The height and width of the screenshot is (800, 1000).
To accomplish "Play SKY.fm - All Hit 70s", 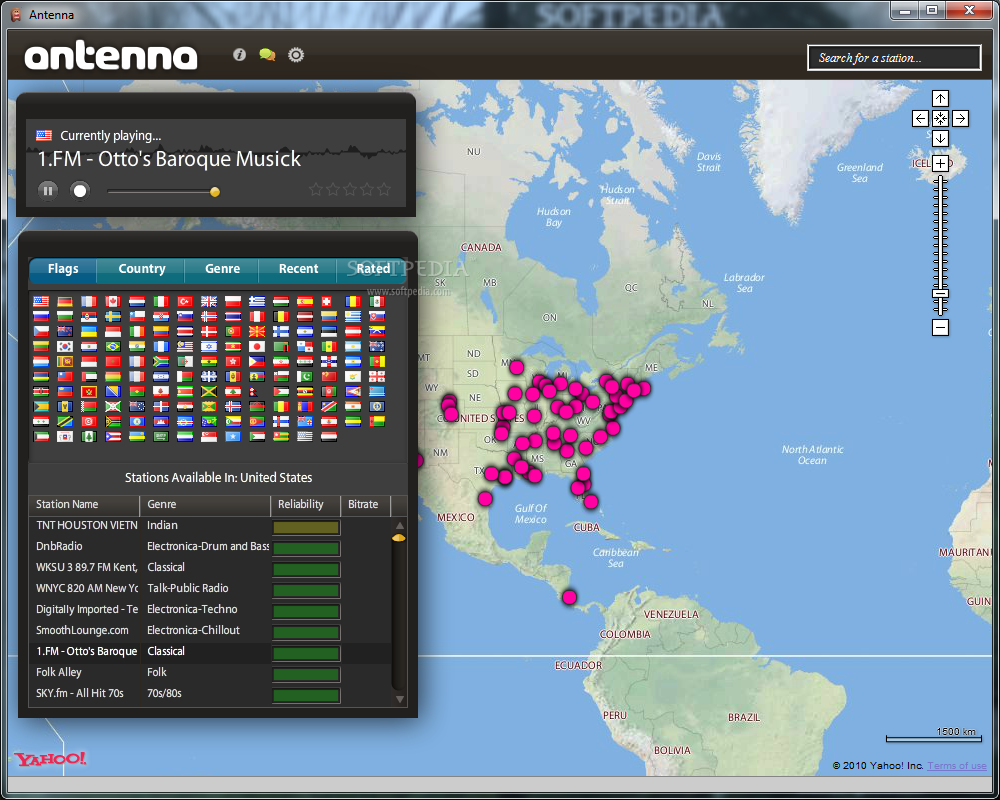I will [x=210, y=693].
